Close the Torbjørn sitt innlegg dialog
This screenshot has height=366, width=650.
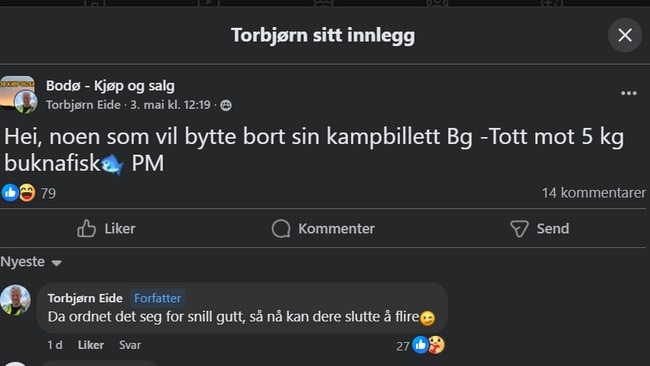(x=625, y=35)
